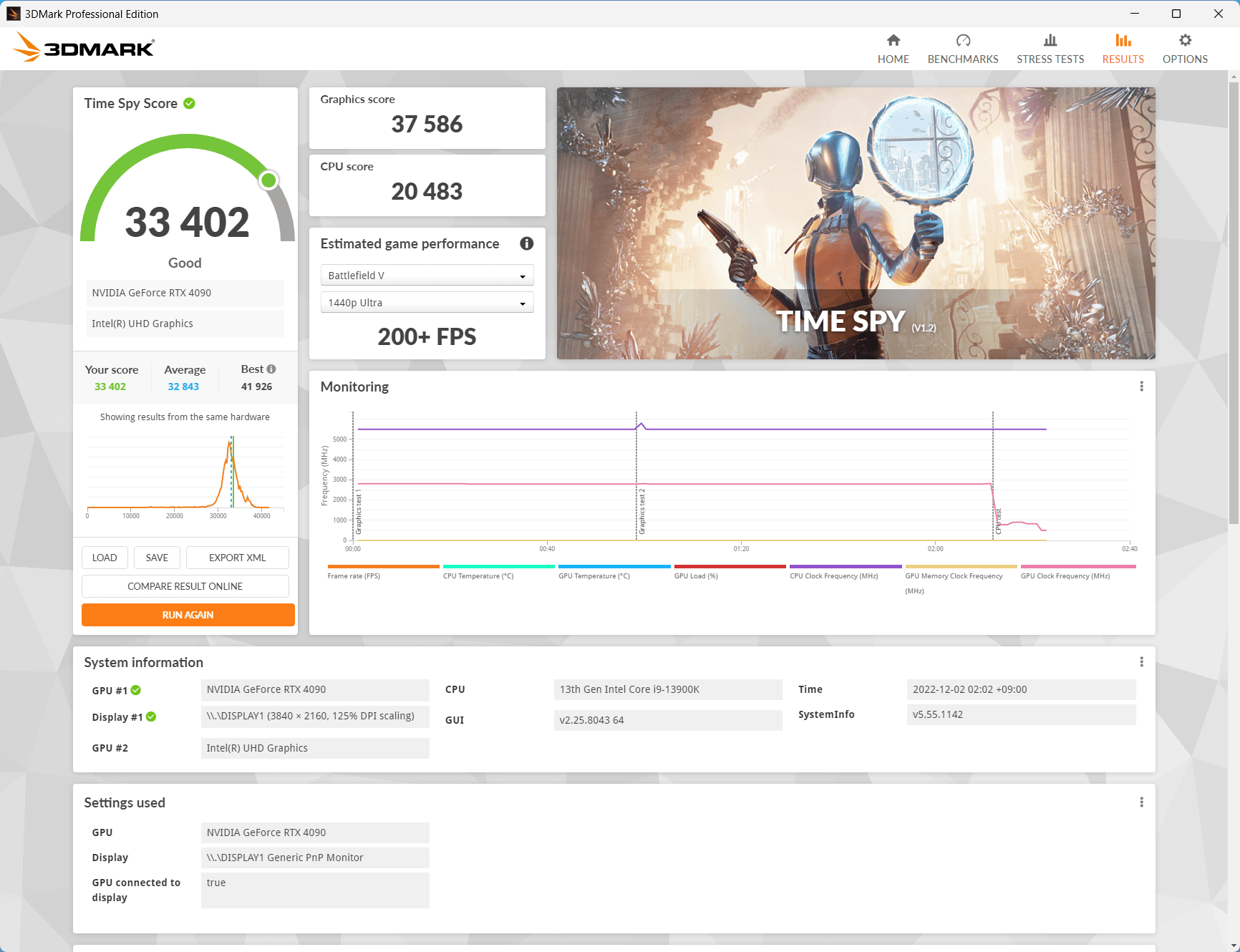Click the vertical scrollbar thumb
Screen dimensions: 1240x952
pyautogui.click(x=1234, y=303)
